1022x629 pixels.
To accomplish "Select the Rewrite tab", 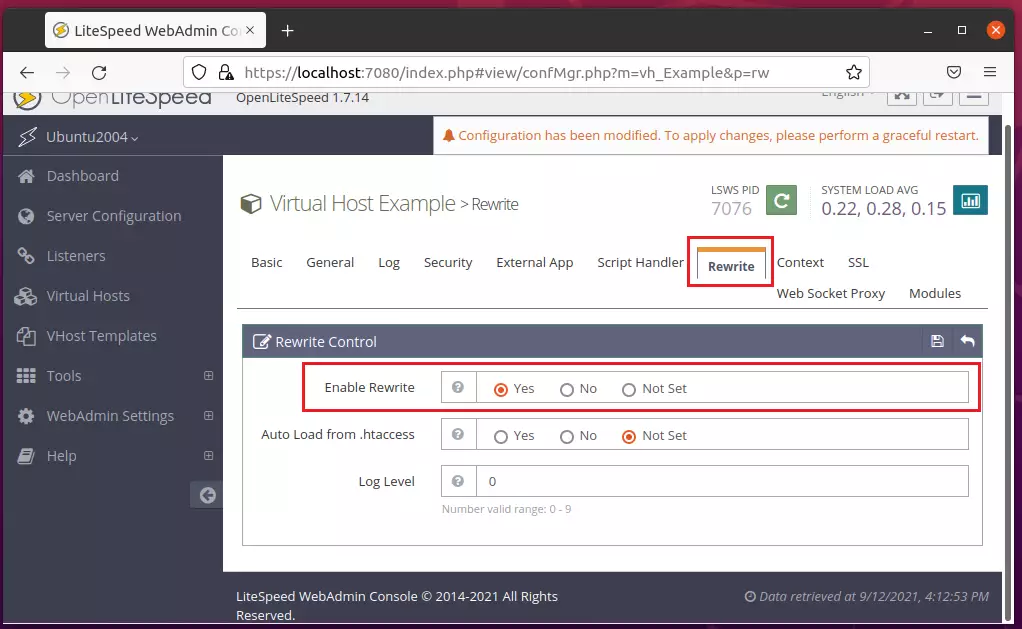I will coord(731,265).
